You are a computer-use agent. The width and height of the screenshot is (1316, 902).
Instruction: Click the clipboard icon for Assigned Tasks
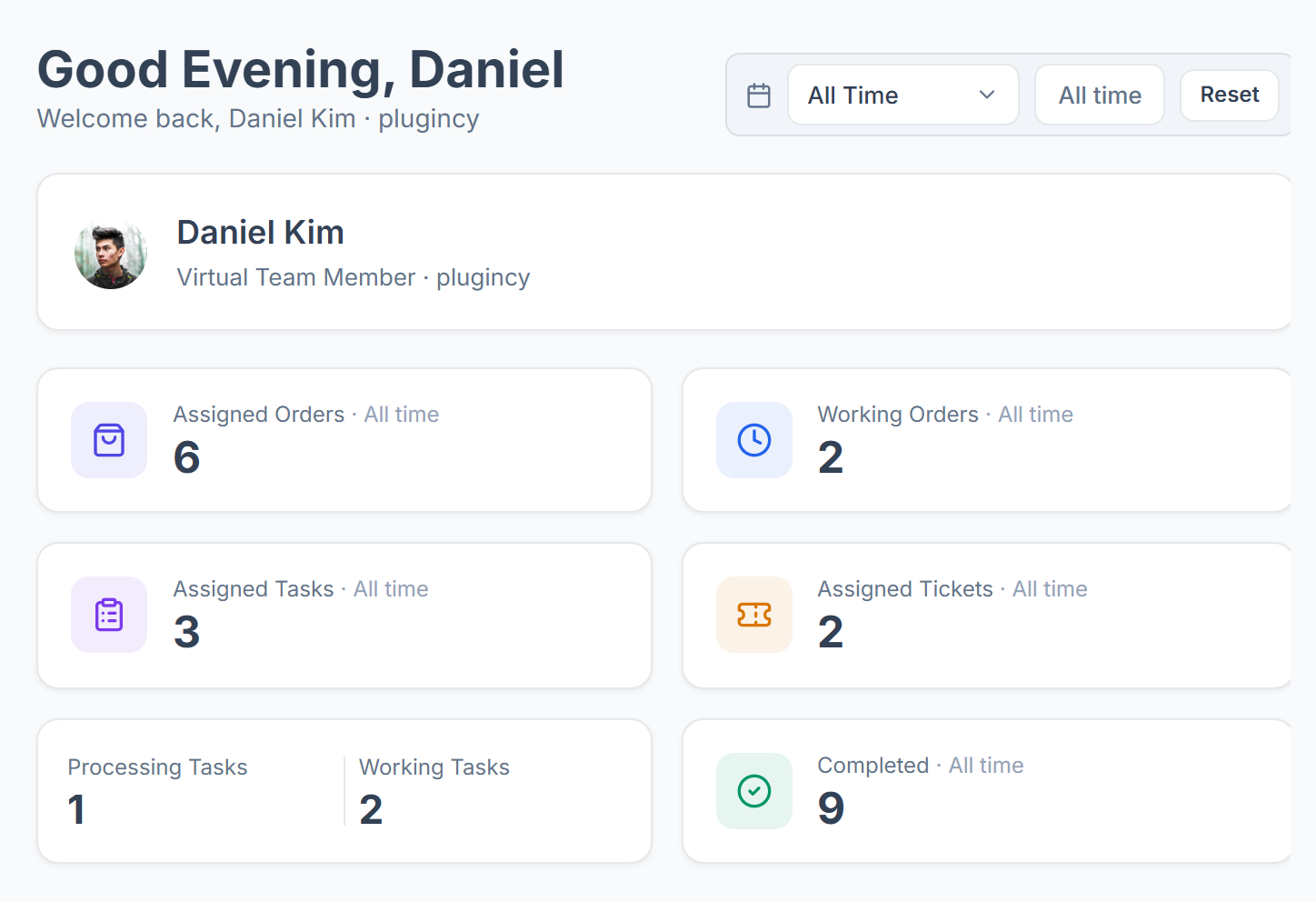109,615
